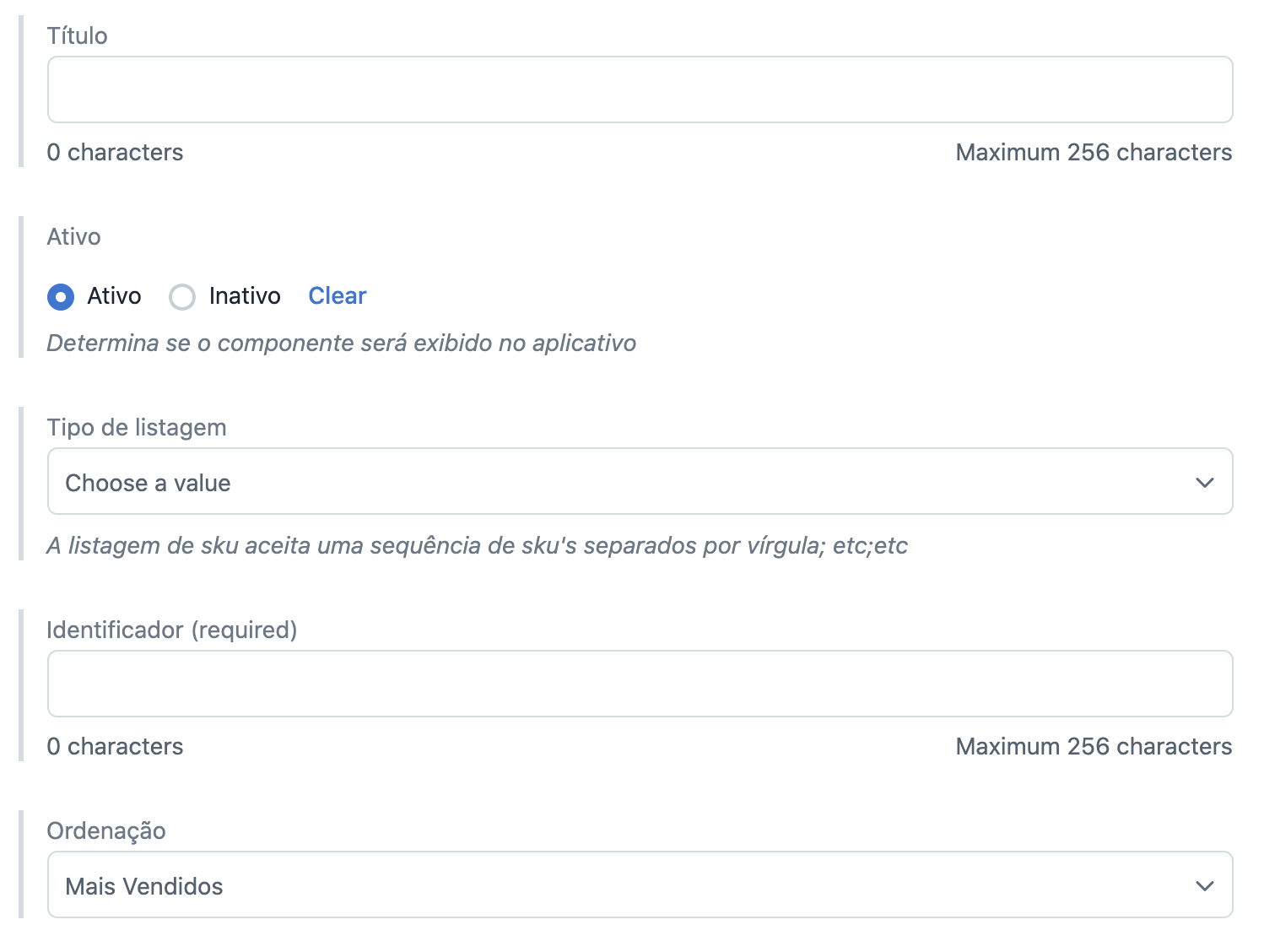Screen dimensions: 1264x952
Task: Click the Clear link beside Inativo
Action: [x=337, y=296]
